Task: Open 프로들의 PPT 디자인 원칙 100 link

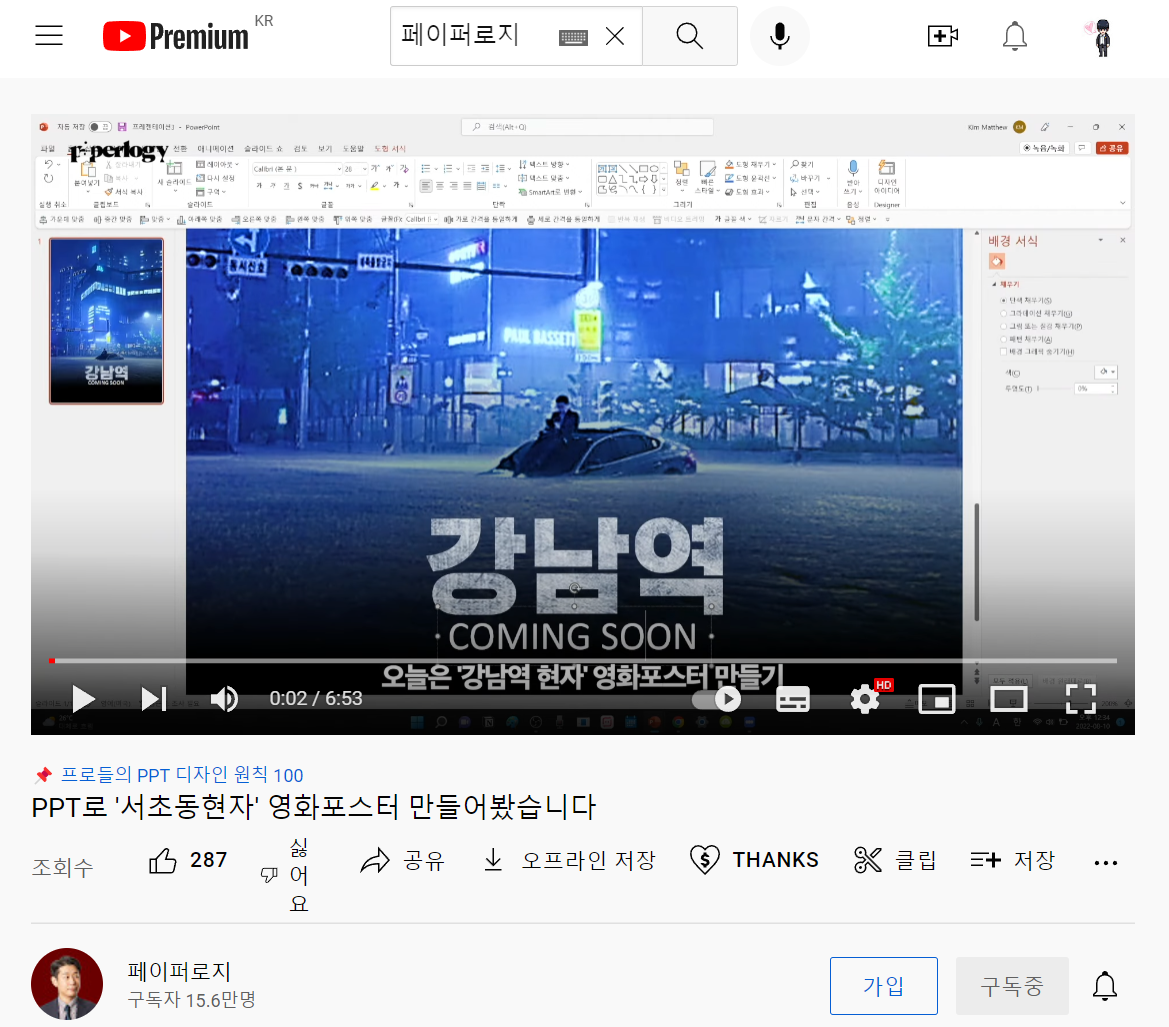Action: (182, 775)
